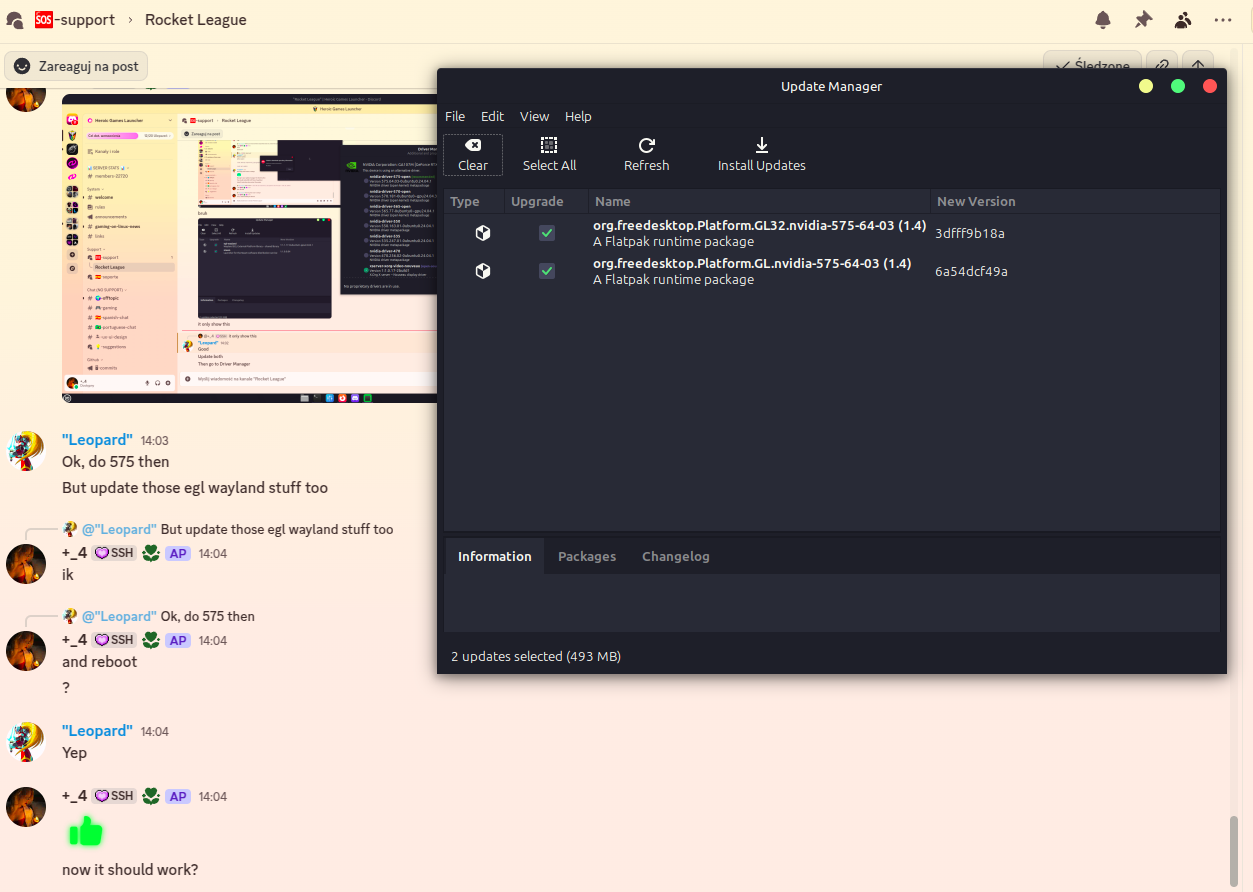Click +_4 avatar on the 'ik' message
Viewport: 1253px width, 892px height.
coord(26,564)
